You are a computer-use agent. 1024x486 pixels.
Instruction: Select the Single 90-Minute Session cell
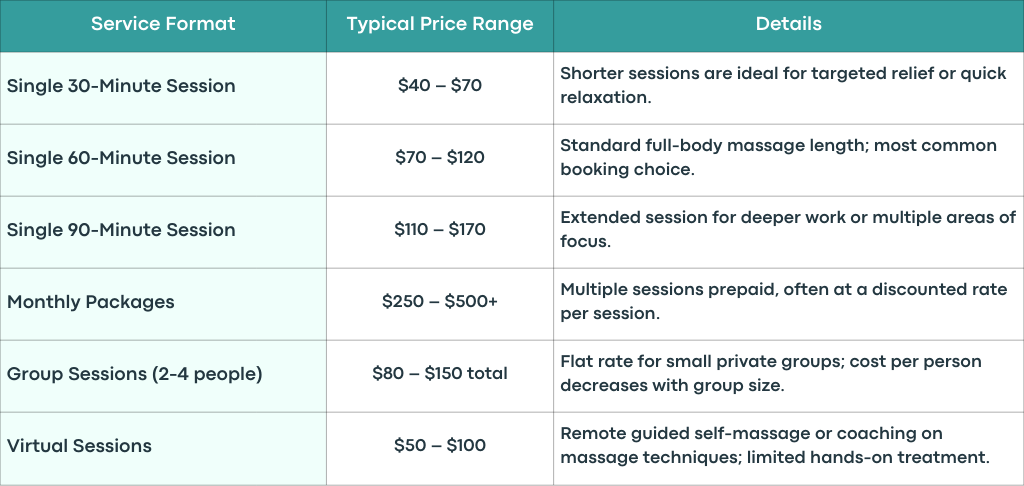coord(163,232)
